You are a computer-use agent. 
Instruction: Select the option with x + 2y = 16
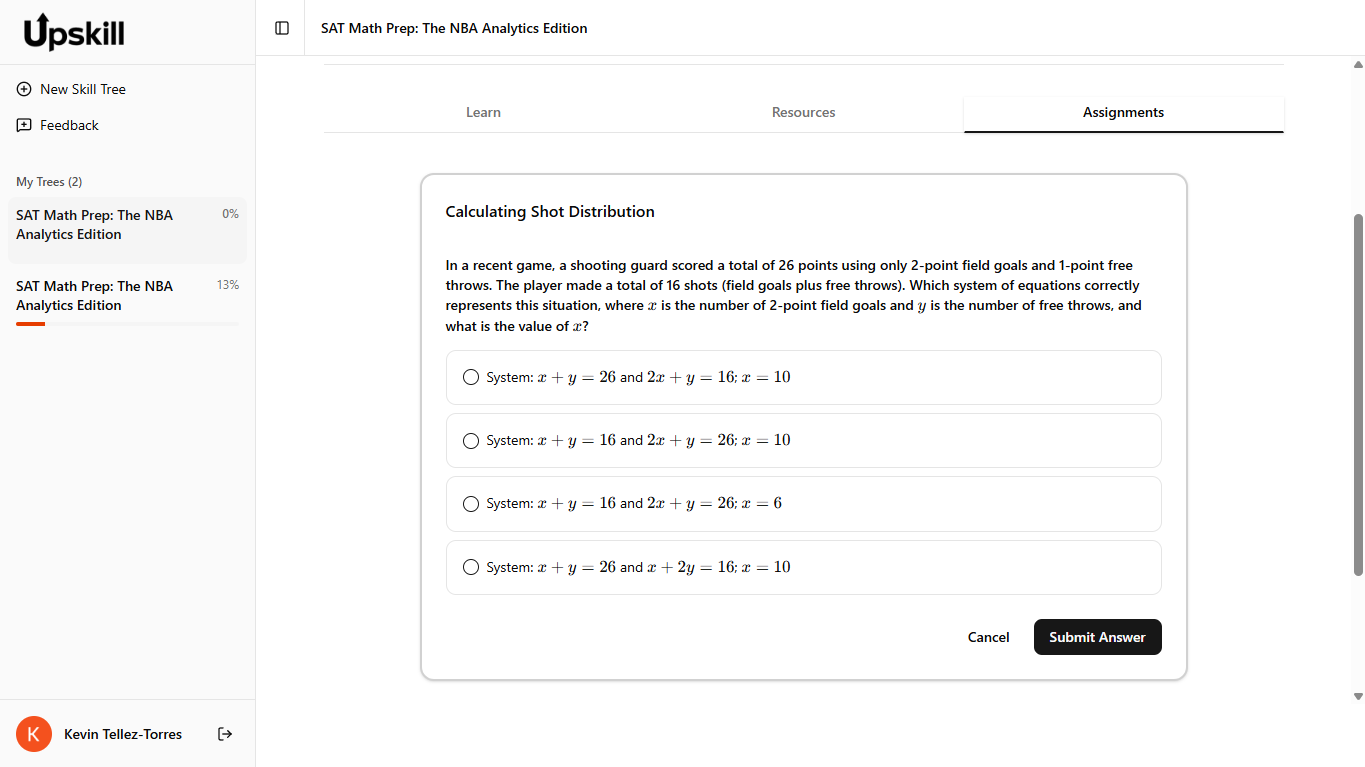click(471, 567)
